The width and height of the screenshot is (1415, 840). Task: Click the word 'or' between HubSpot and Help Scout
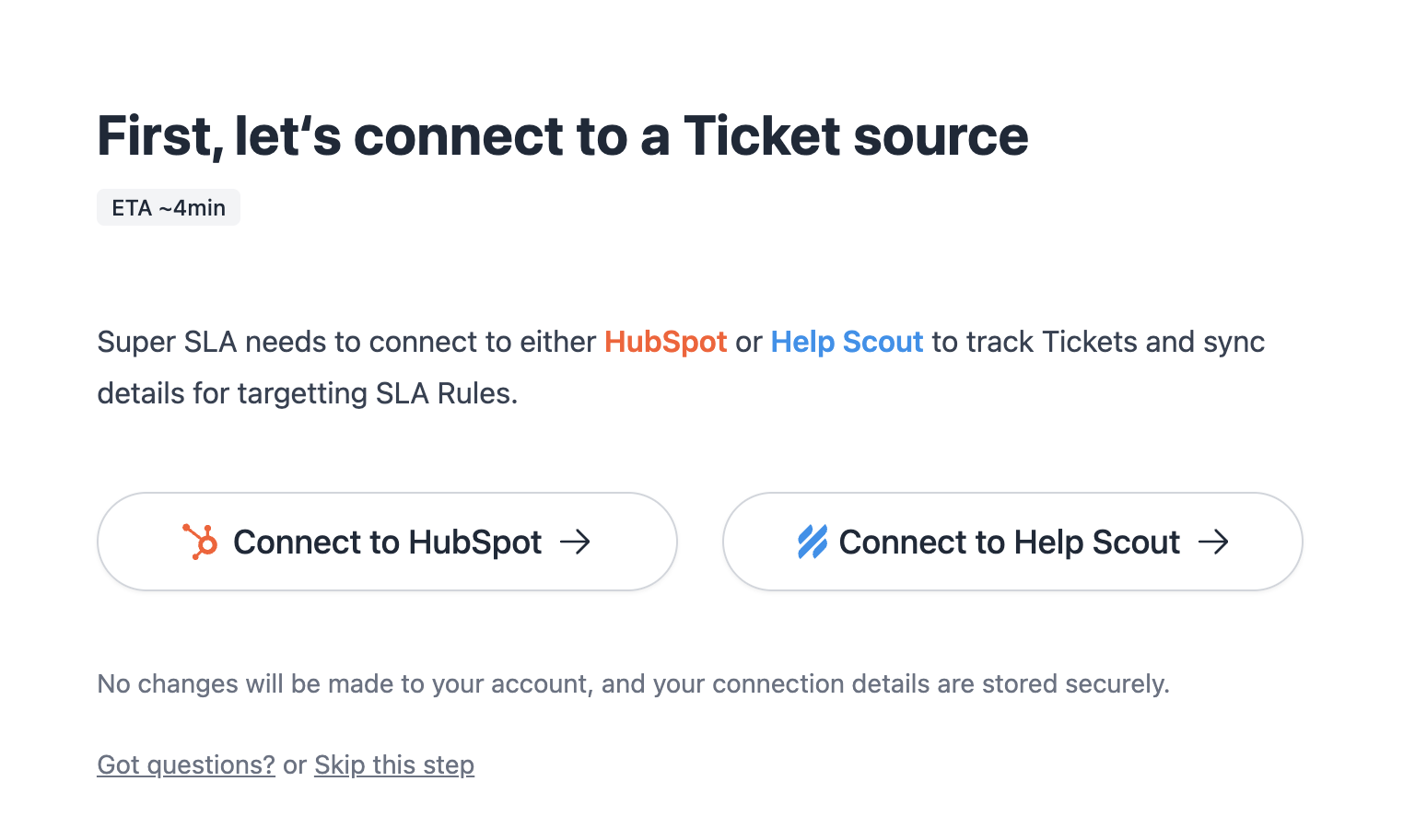(x=749, y=343)
